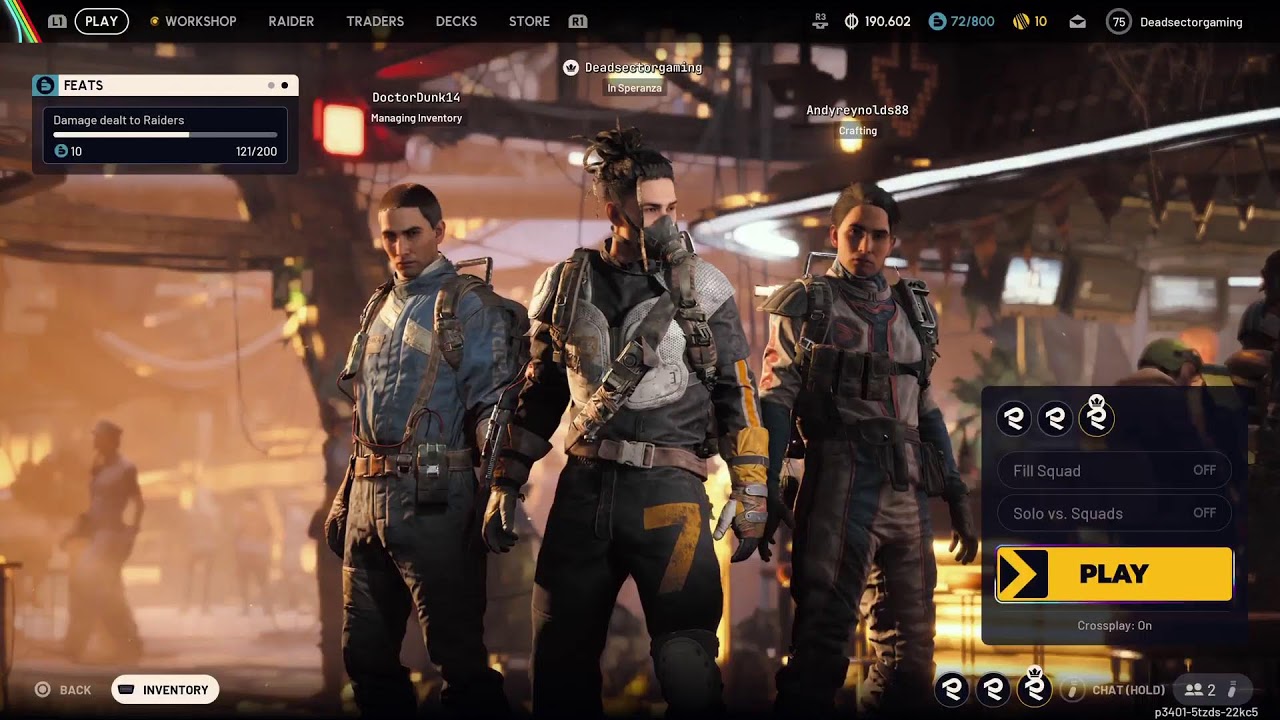Click the Managing Inventory status text
1280x720 pixels.
click(x=416, y=118)
